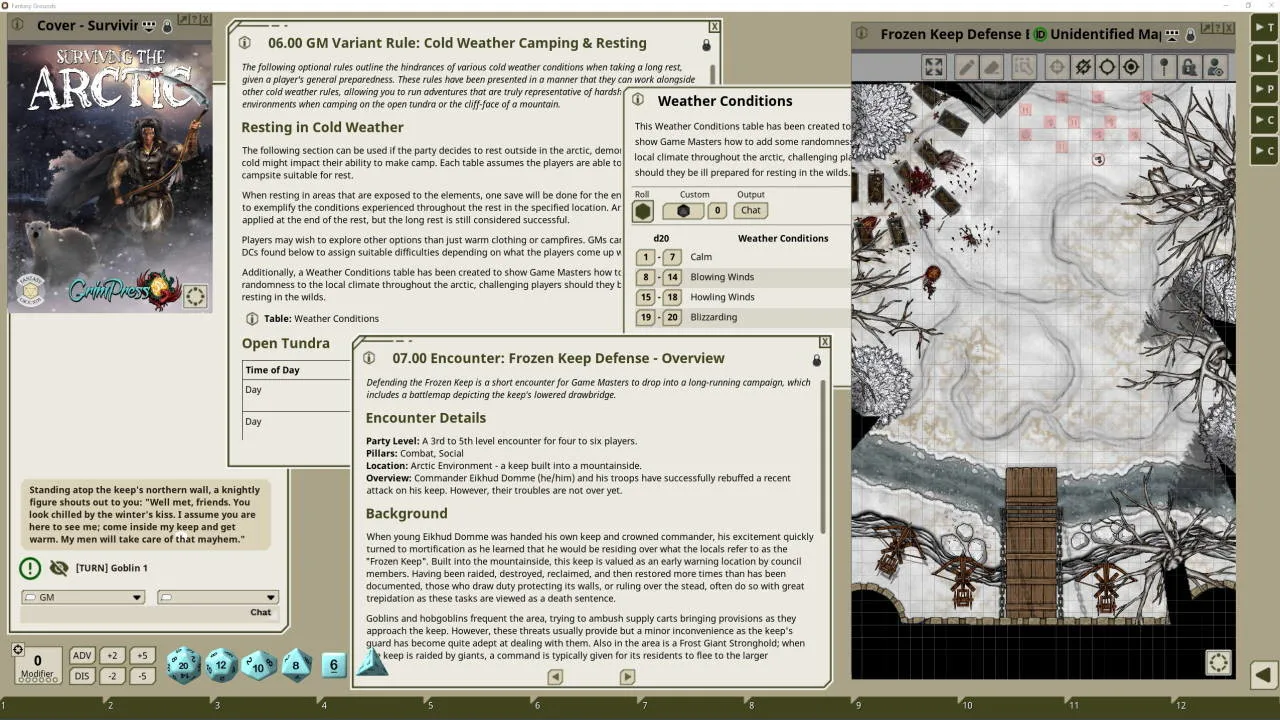Toggle the crossed-out sync targeting icon
Viewport: 1280px width, 720px height.
1082,67
